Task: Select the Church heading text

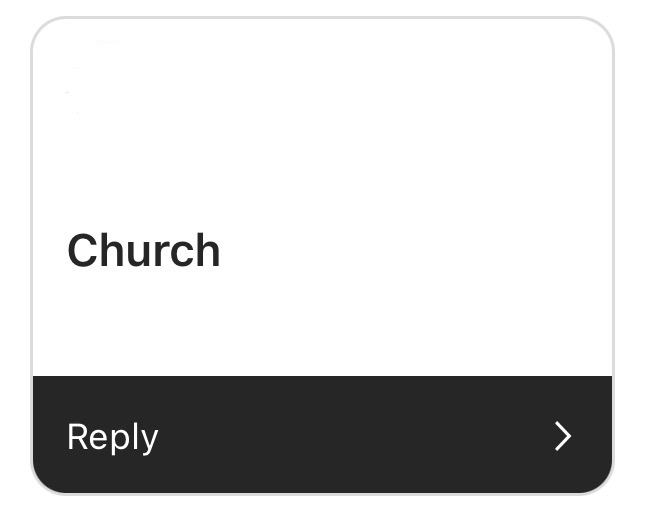Action: (x=143, y=250)
